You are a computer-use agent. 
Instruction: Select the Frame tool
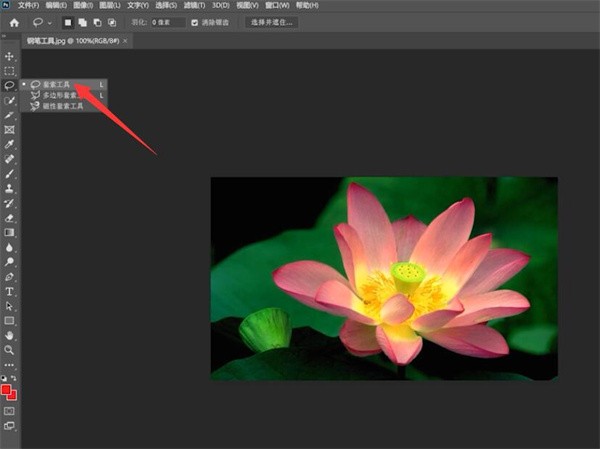coord(9,130)
